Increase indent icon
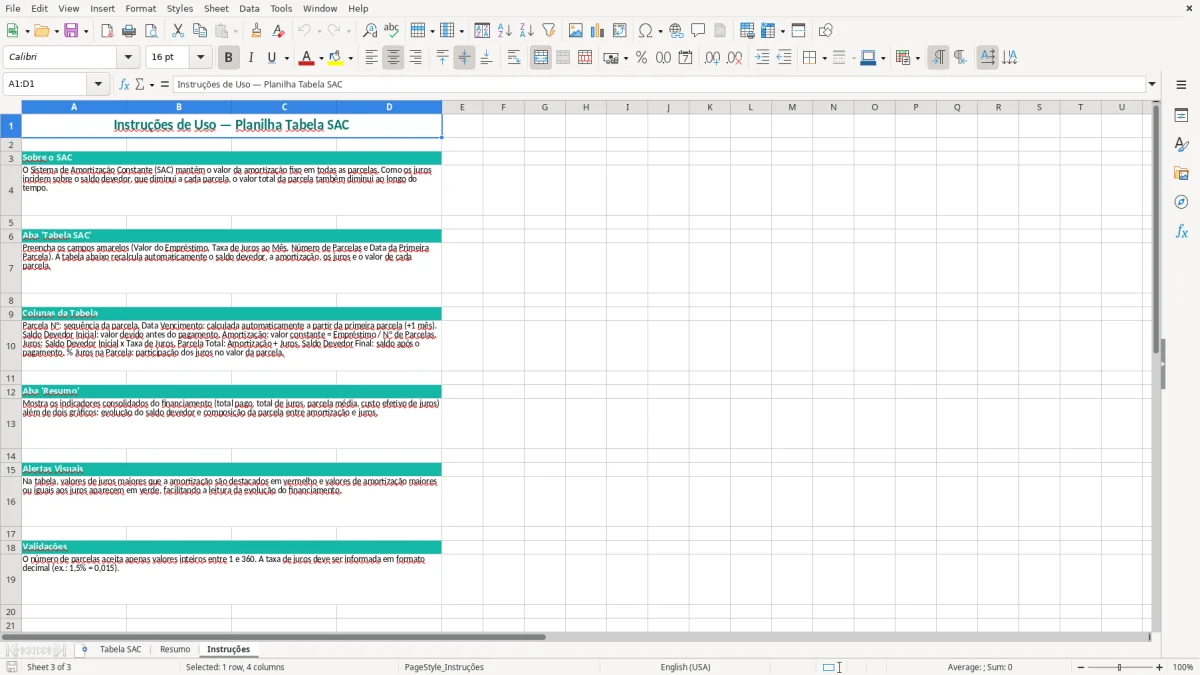1200x675 pixels. (762, 58)
